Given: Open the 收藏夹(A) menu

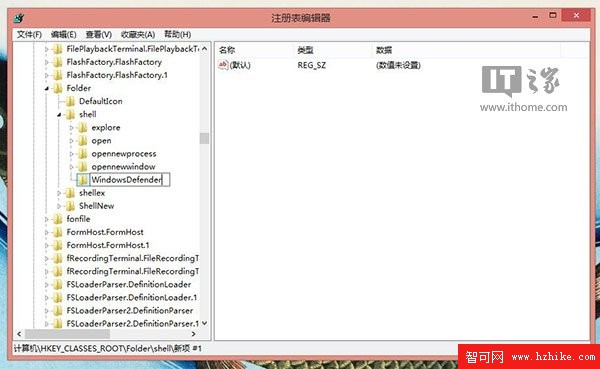Looking at the screenshot, I should point(138,34).
